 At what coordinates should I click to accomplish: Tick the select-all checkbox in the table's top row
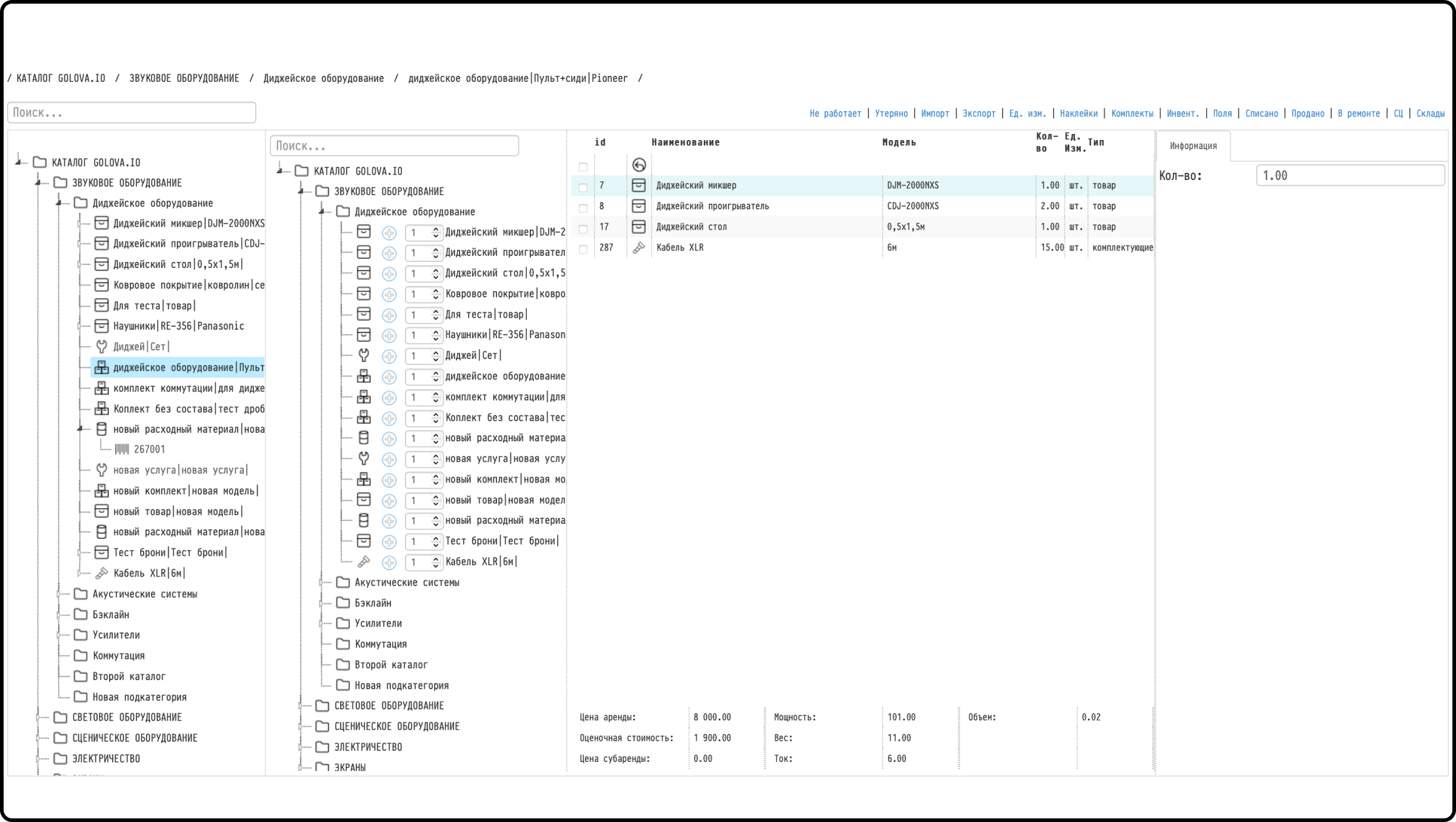pos(583,167)
